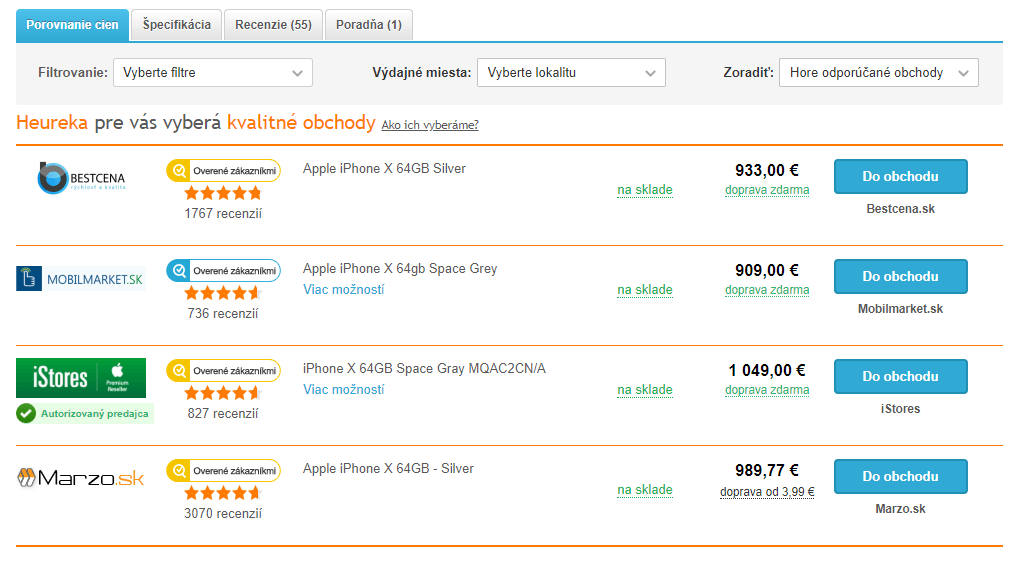Click Viac možností under Mobilmarket offer

(344, 289)
